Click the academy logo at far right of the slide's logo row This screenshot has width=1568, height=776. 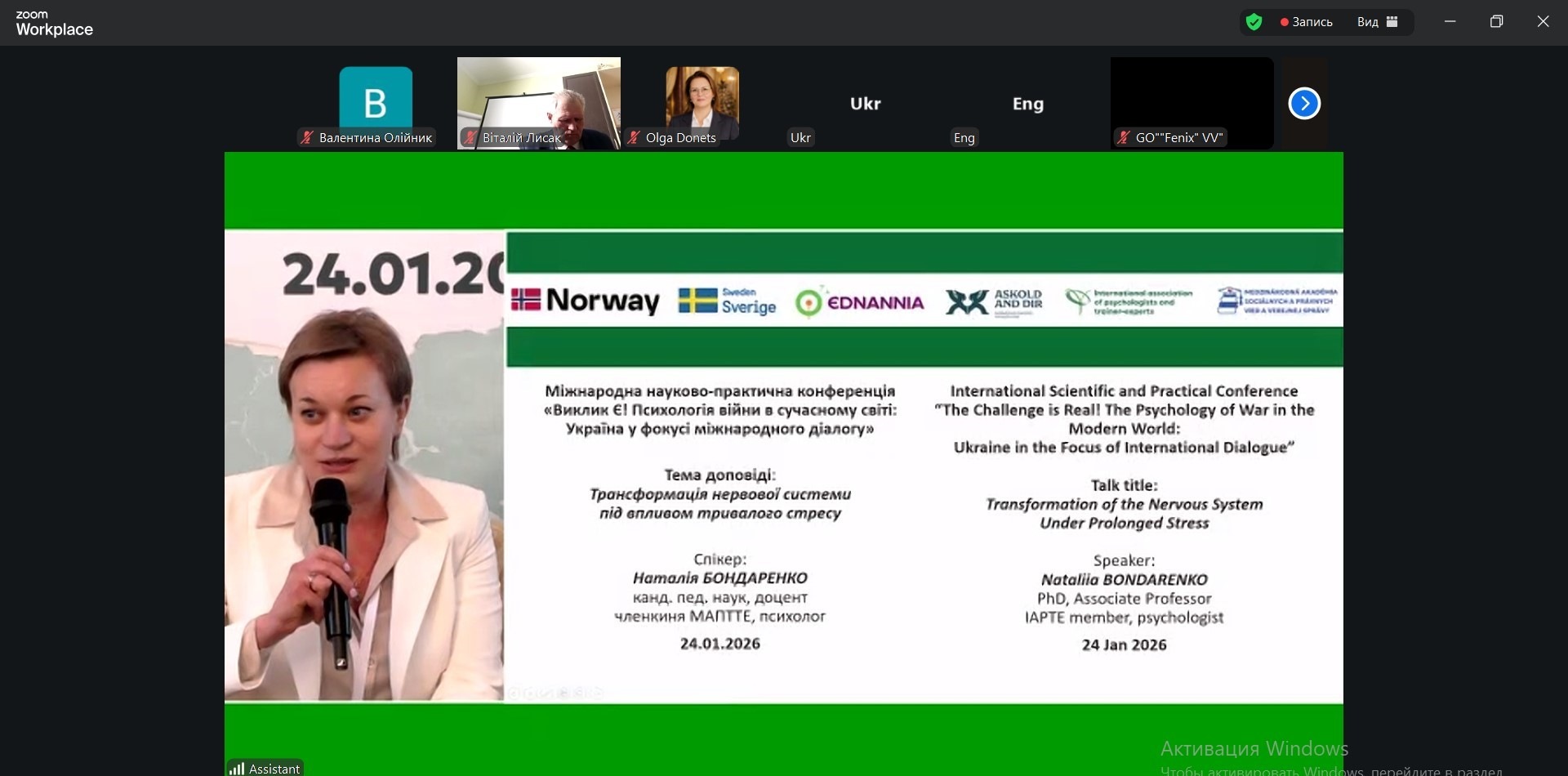pyautogui.click(x=1276, y=301)
